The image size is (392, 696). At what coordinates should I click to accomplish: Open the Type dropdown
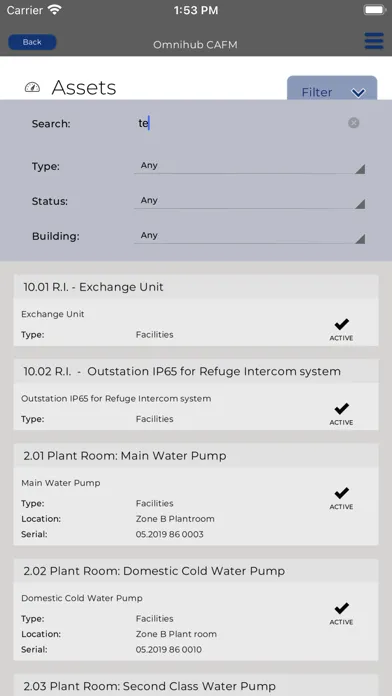249,166
